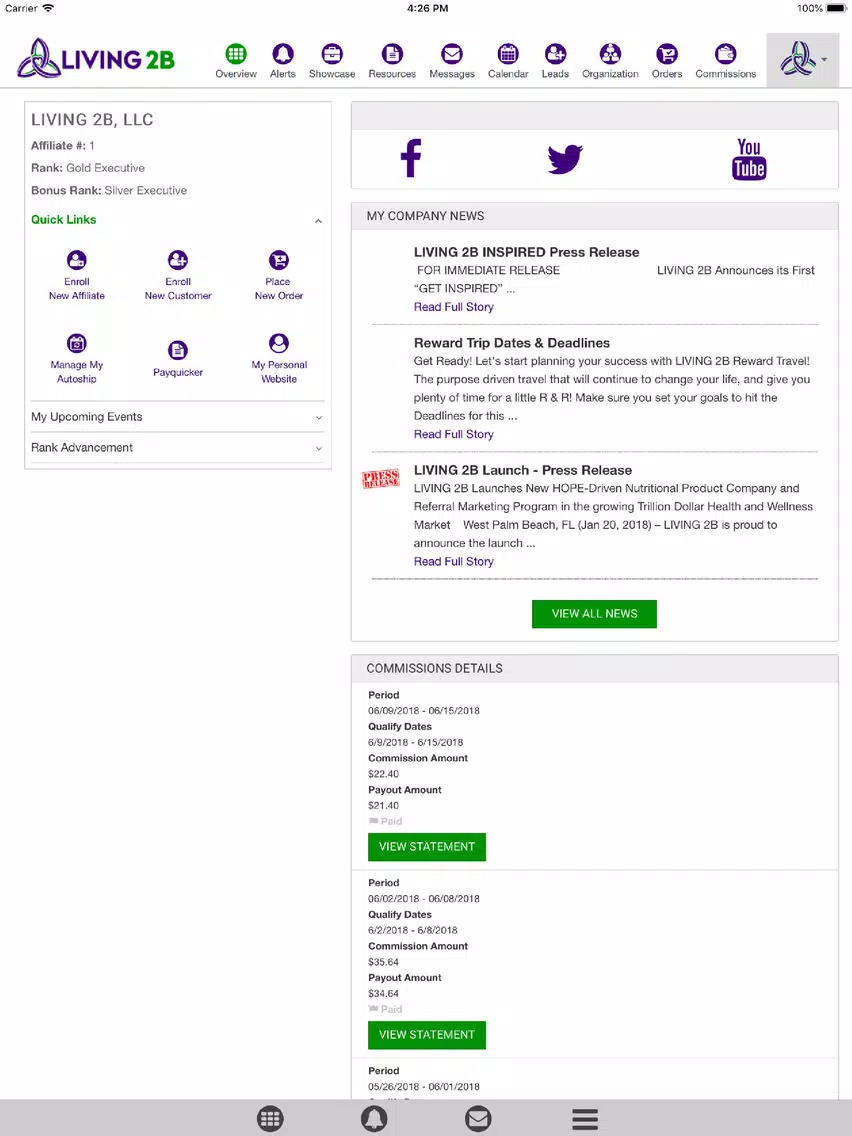The width and height of the screenshot is (852, 1136).
Task: View statement for period 06/02/2018 - 06/08/2018
Action: 427,1035
